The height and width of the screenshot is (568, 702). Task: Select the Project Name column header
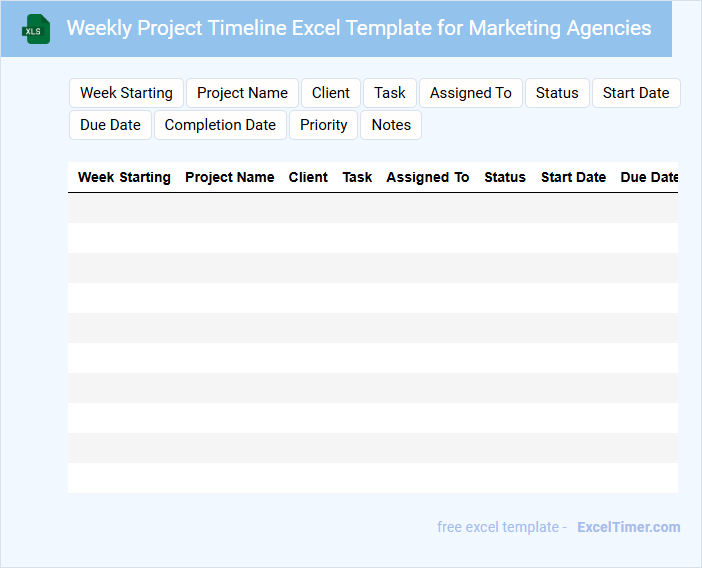point(230,177)
